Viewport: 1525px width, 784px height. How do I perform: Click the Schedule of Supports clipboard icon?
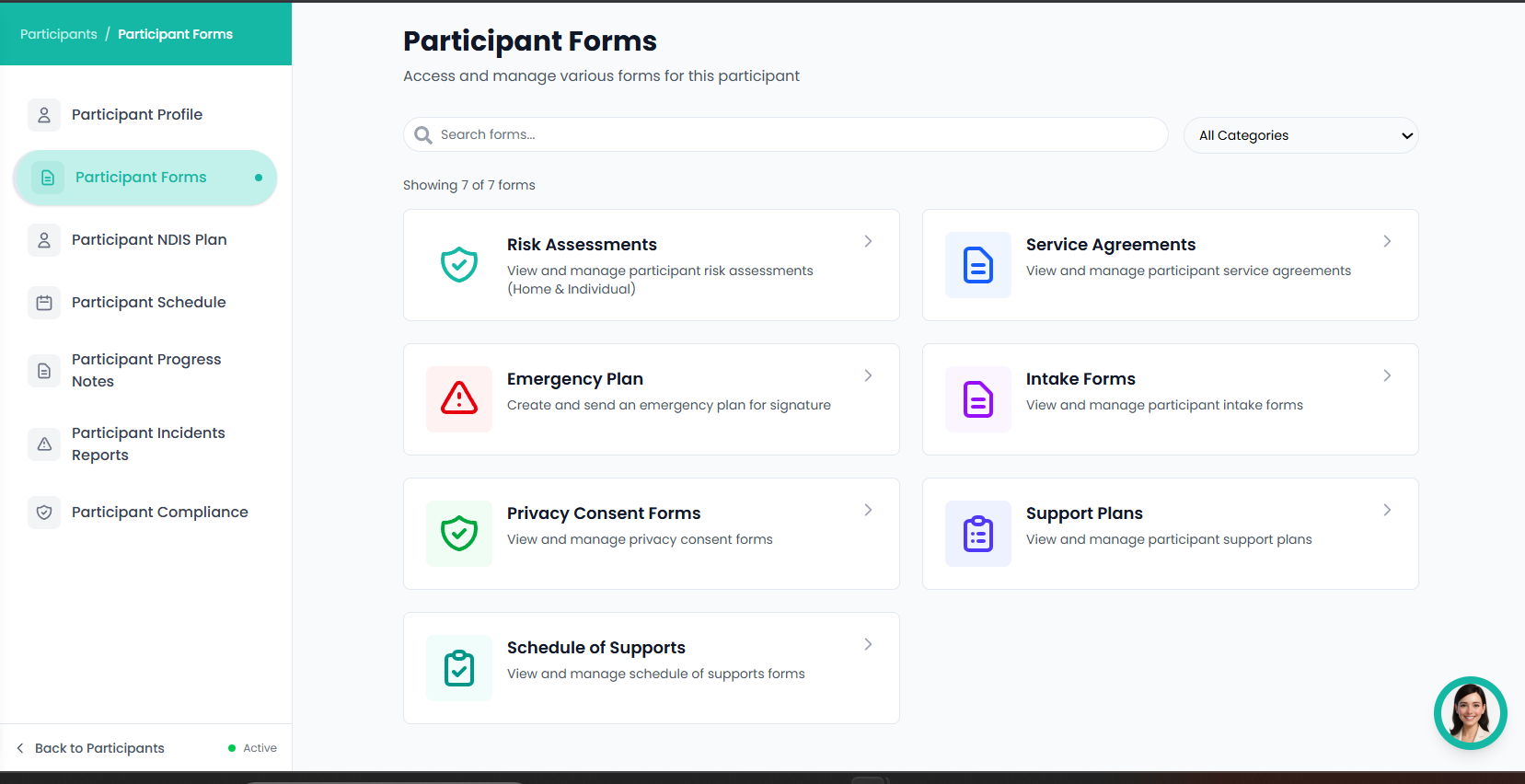point(459,668)
